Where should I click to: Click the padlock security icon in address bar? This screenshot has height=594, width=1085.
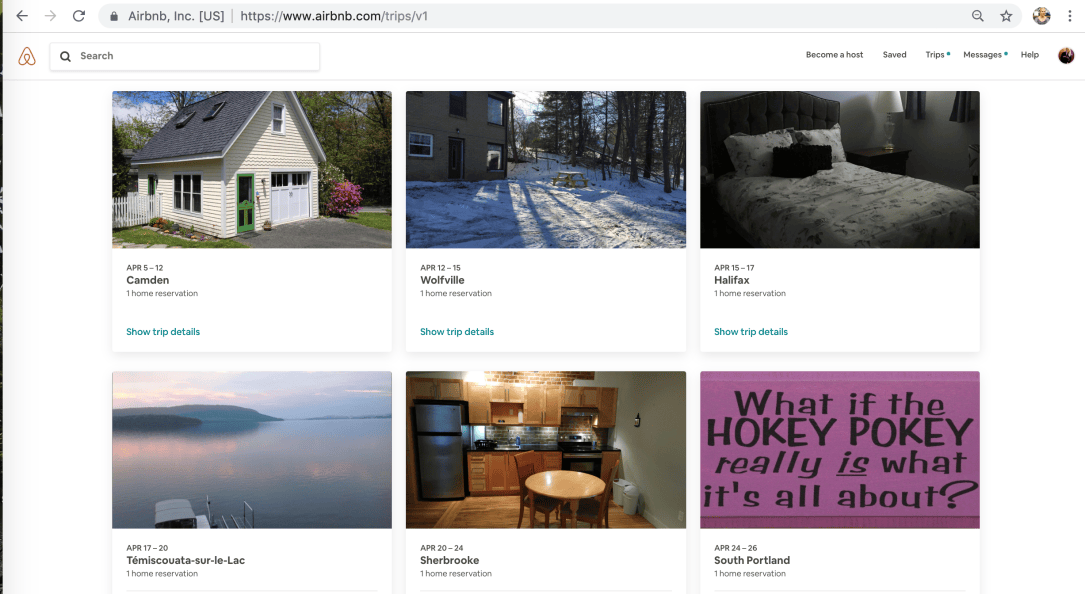113,16
